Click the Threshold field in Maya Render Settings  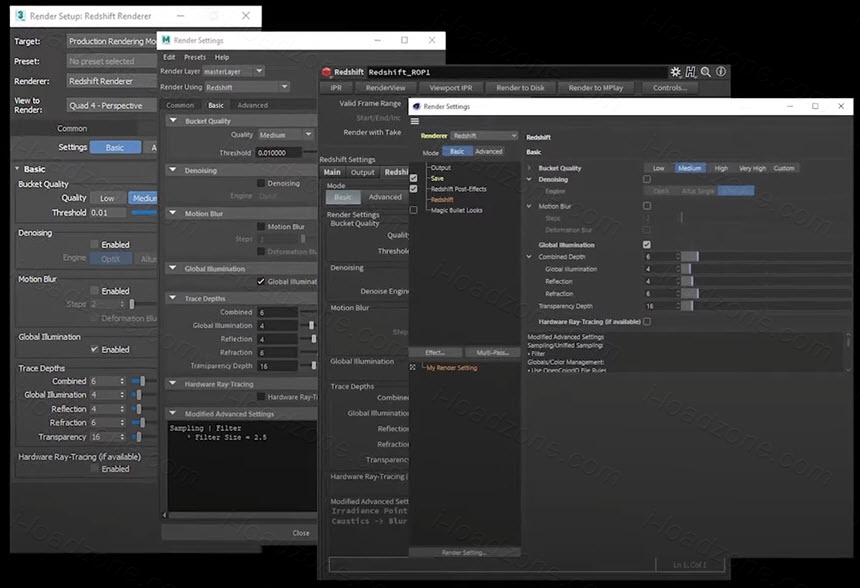coord(279,152)
